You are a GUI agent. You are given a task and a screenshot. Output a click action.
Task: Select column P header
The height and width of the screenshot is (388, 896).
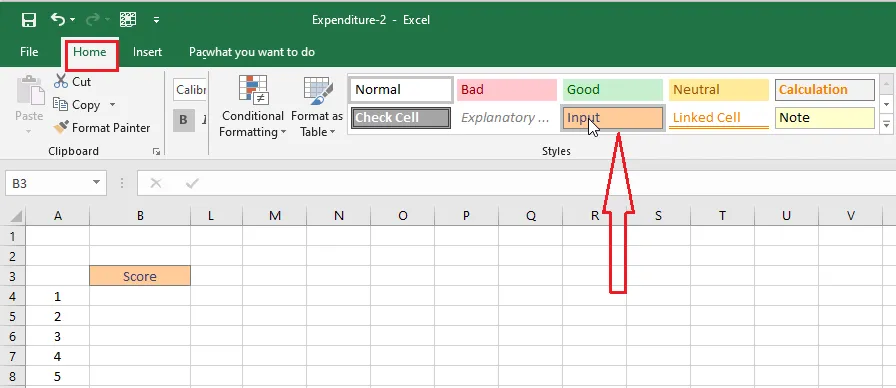pyautogui.click(x=467, y=215)
